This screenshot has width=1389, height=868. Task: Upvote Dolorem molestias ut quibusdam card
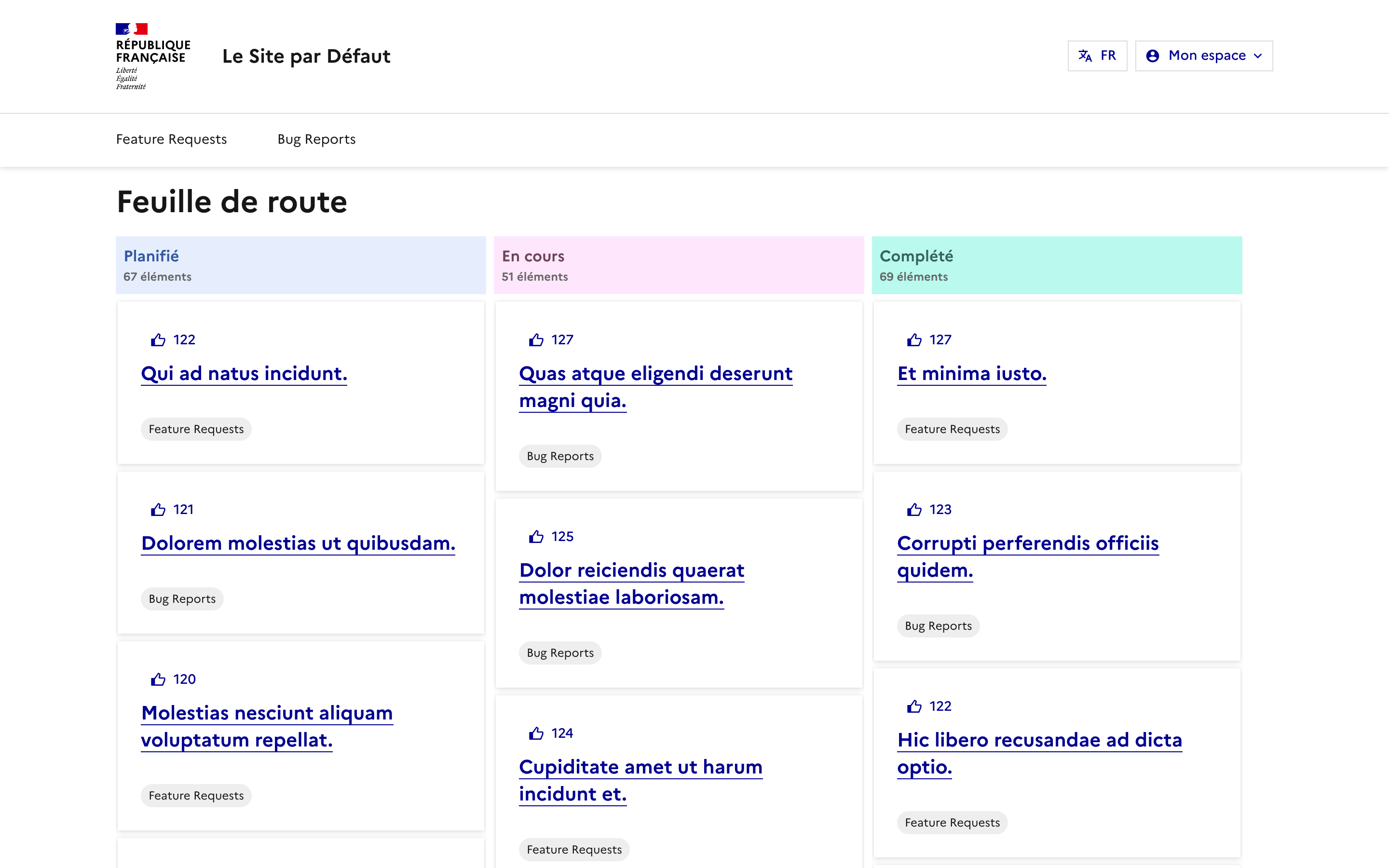pos(158,510)
